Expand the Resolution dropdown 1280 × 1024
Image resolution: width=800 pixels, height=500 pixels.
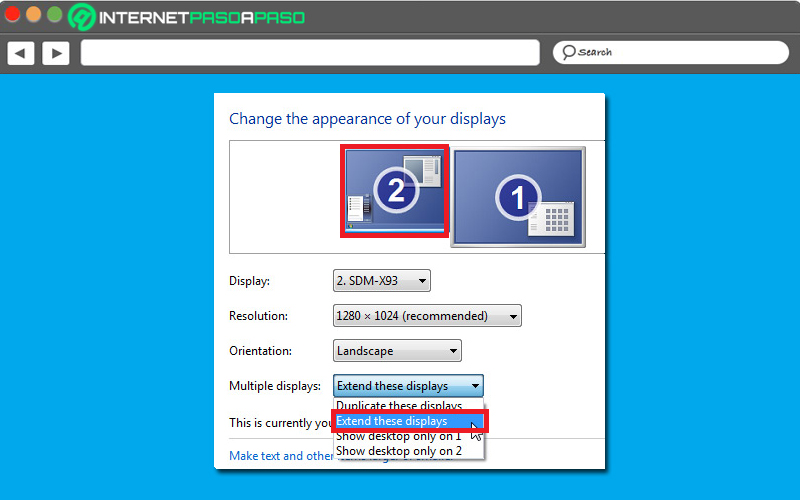[427, 316]
